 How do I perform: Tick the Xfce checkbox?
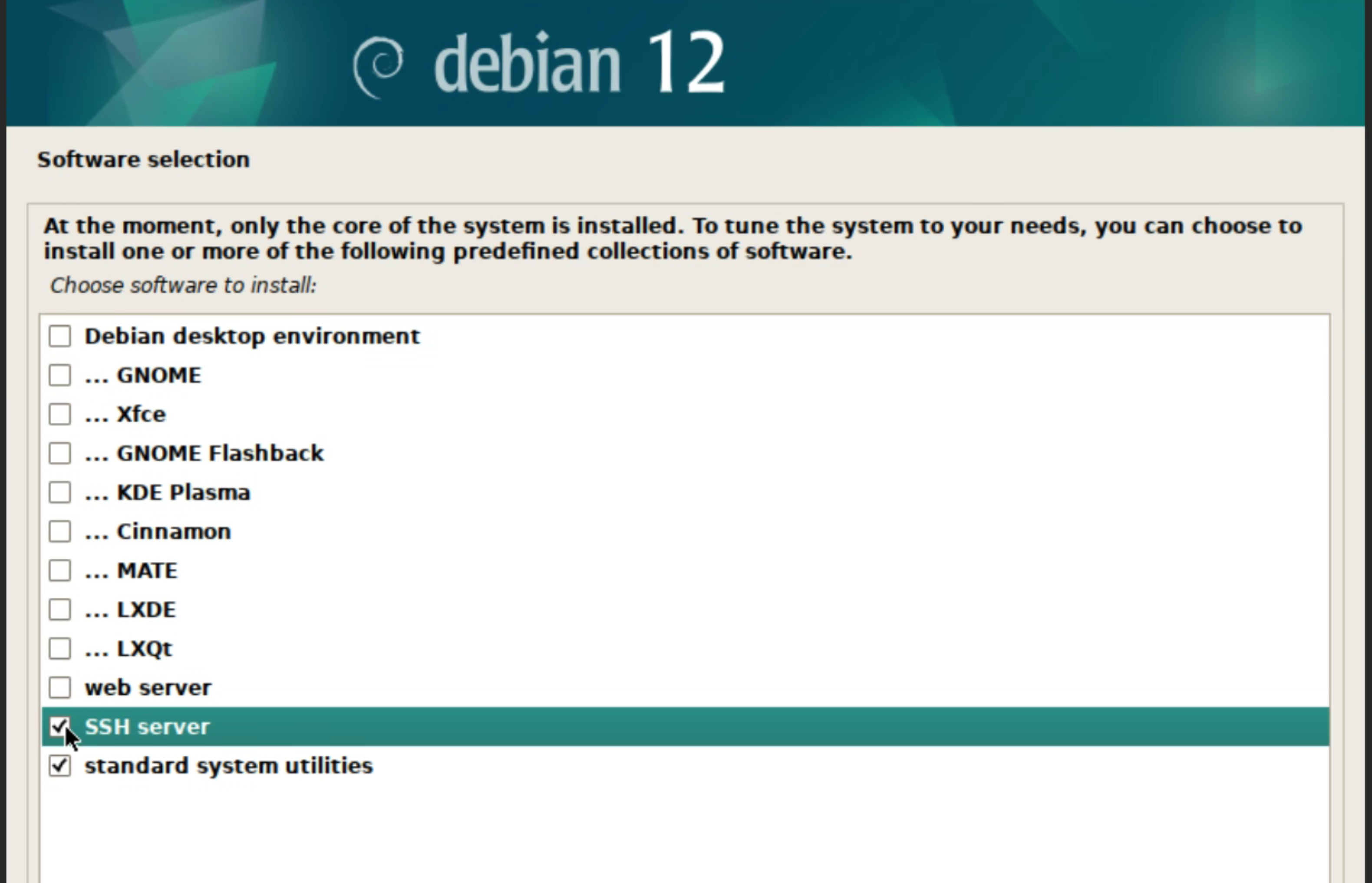59,414
